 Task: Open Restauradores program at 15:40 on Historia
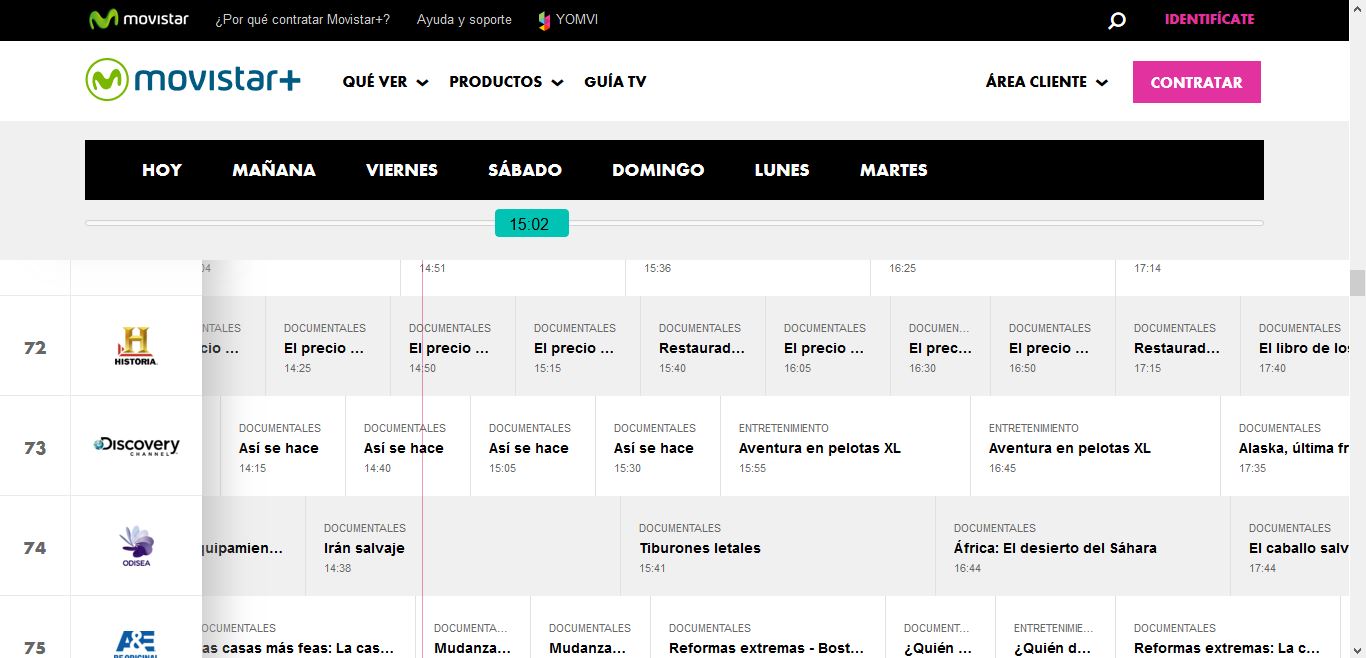coord(703,346)
